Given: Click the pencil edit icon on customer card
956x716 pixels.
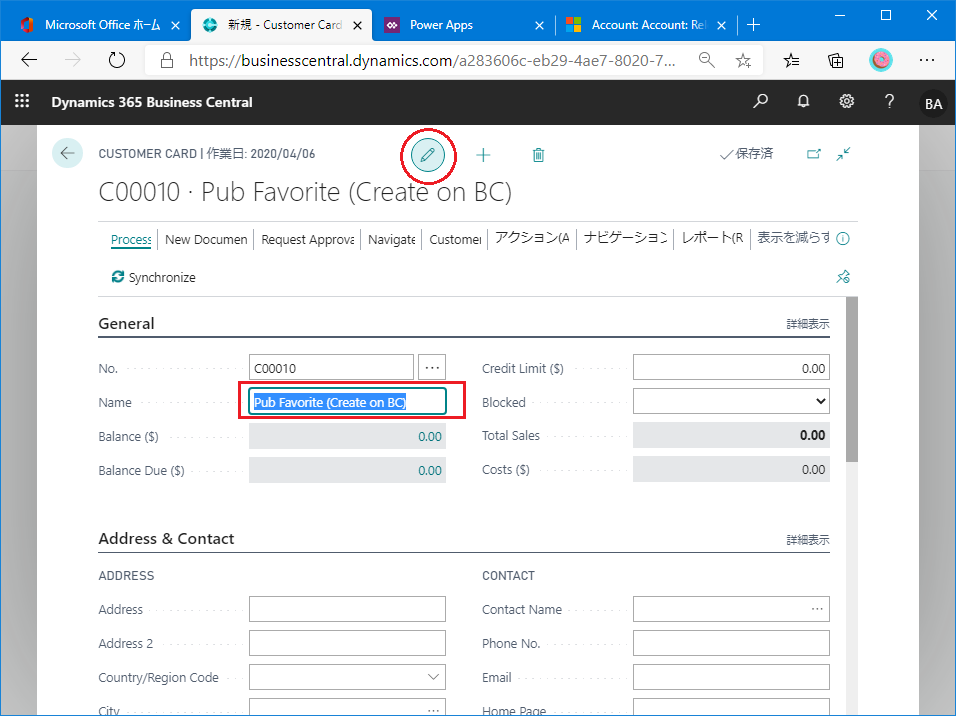Looking at the screenshot, I should click(427, 155).
